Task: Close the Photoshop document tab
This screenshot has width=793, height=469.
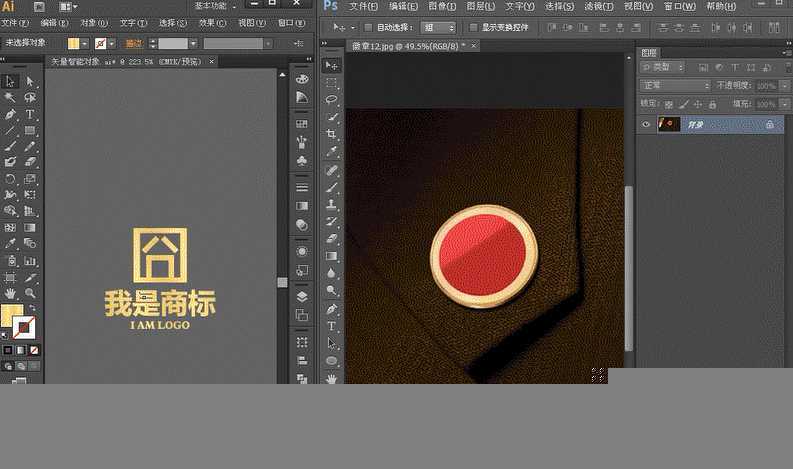Action: (473, 46)
